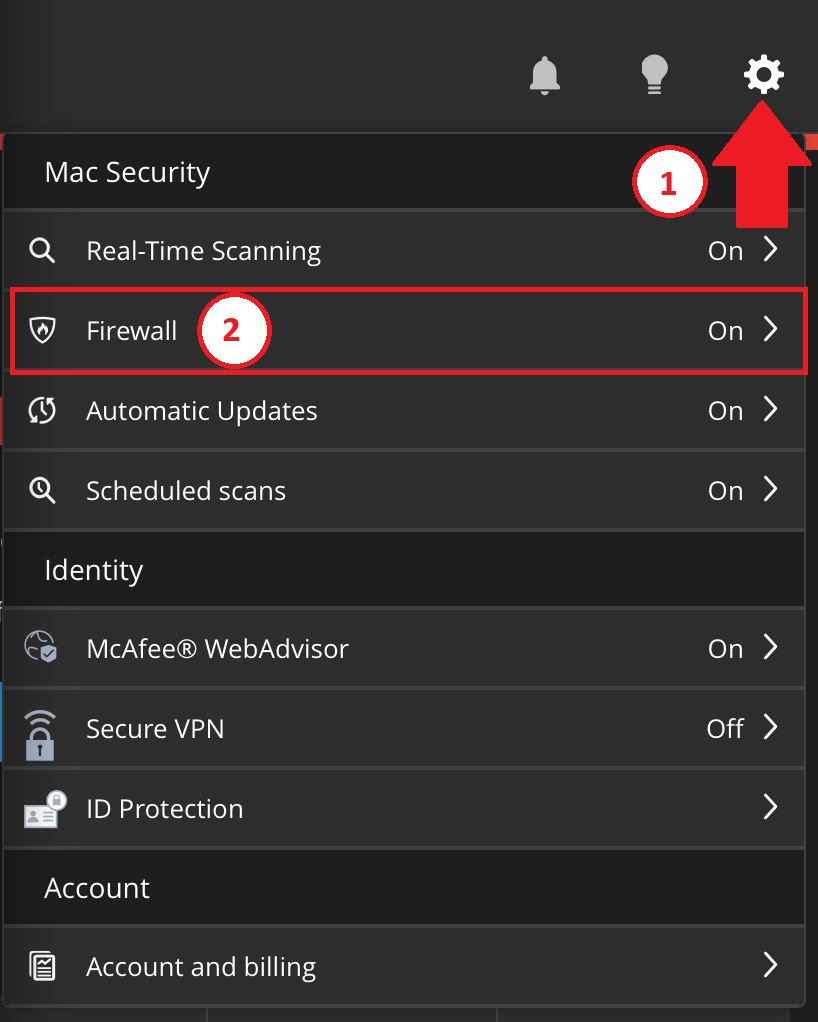Click the Identity section header
The height and width of the screenshot is (1022, 818).
pos(93,569)
